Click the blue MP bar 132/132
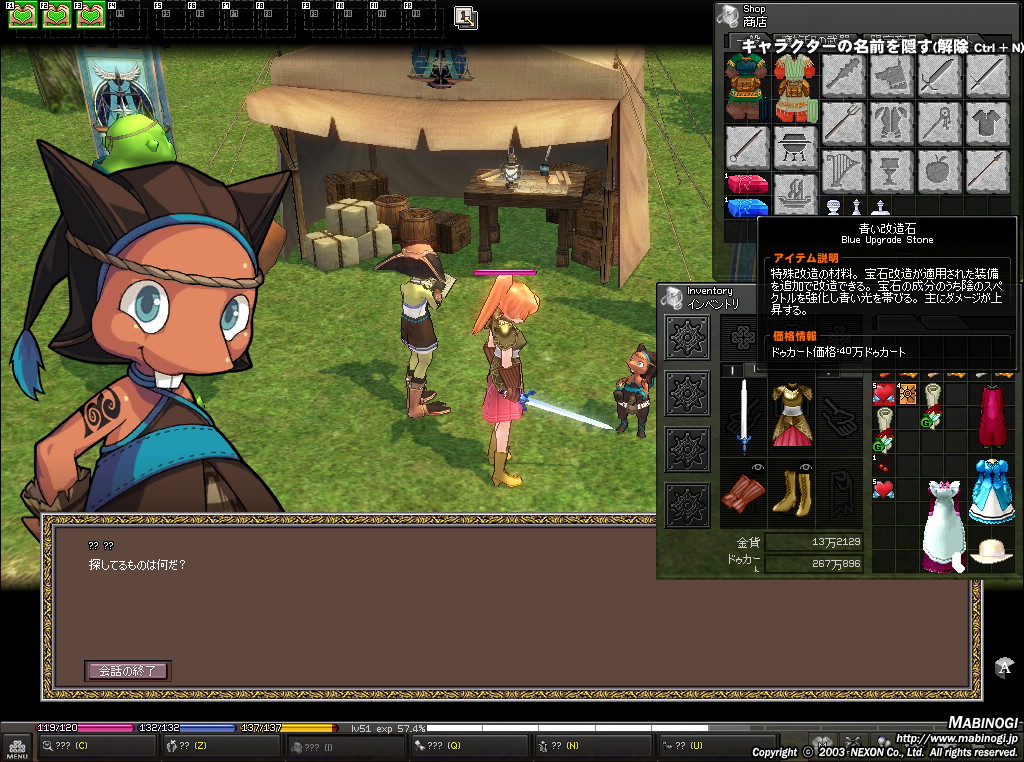The height and width of the screenshot is (762, 1024). [186, 727]
